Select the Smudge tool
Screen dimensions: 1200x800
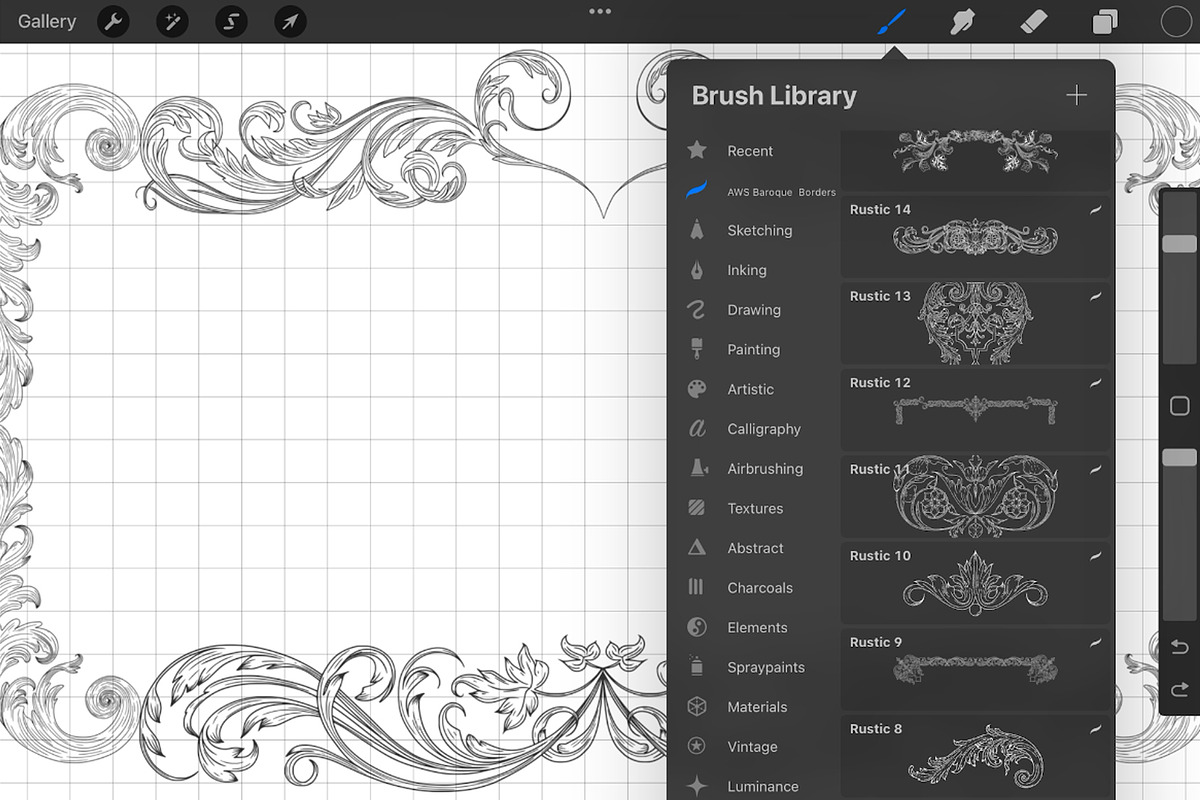click(962, 21)
